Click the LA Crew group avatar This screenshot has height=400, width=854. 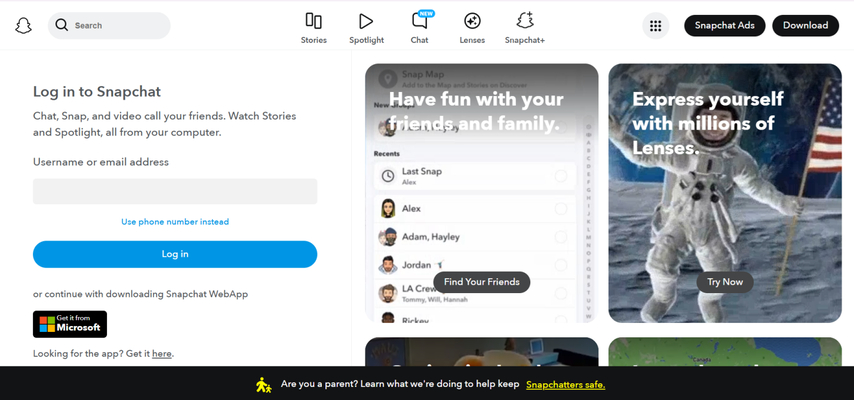tap(388, 293)
